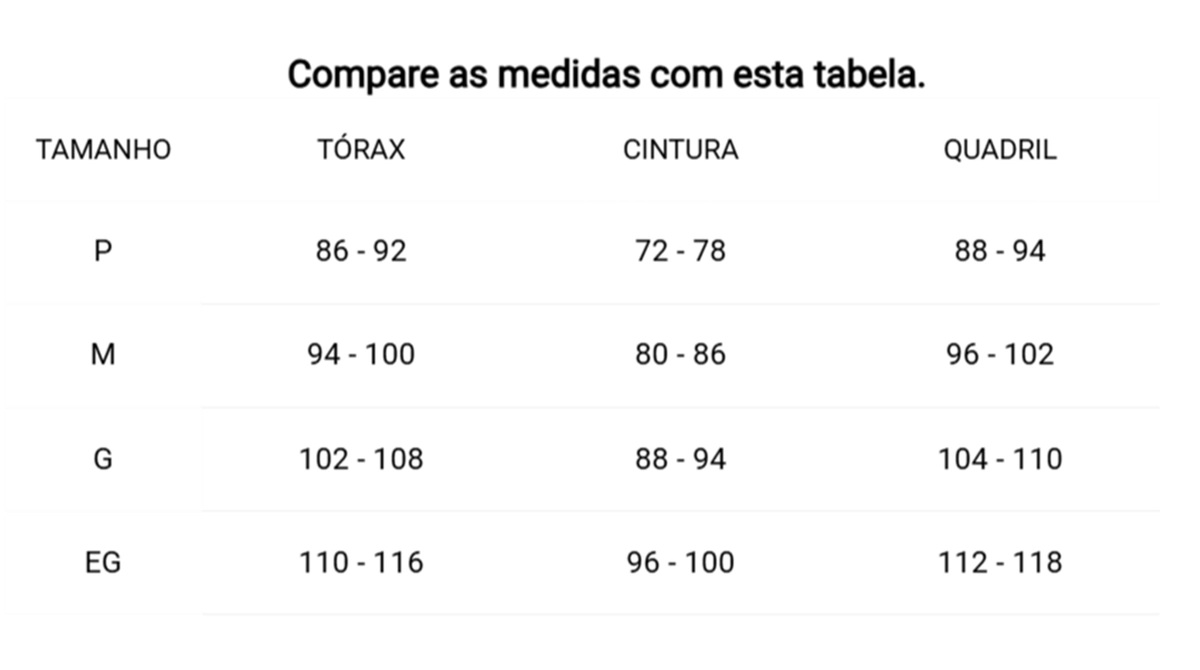Screen dimensions: 1200x670
Task: Select the CINTURA column header
Action: 681,150
